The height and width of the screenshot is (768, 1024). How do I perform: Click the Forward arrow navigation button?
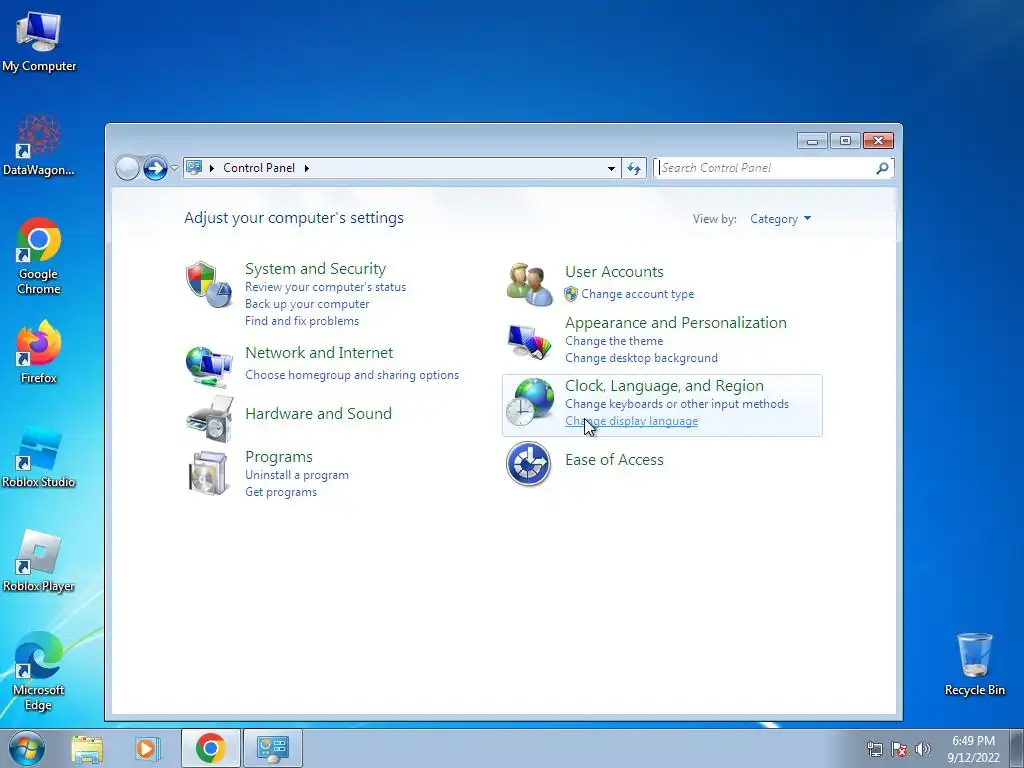(155, 168)
